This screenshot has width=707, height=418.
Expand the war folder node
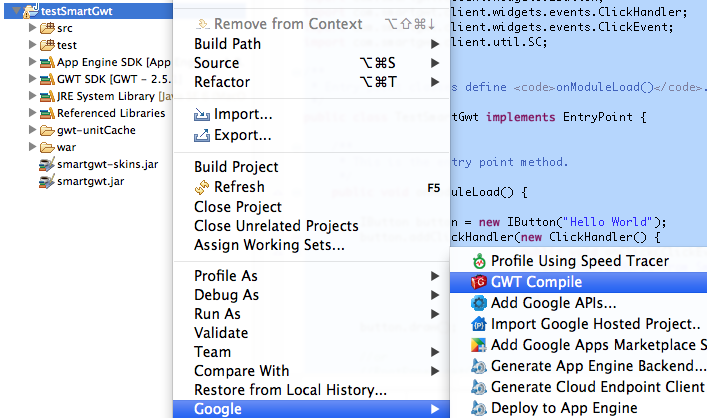tap(32, 147)
